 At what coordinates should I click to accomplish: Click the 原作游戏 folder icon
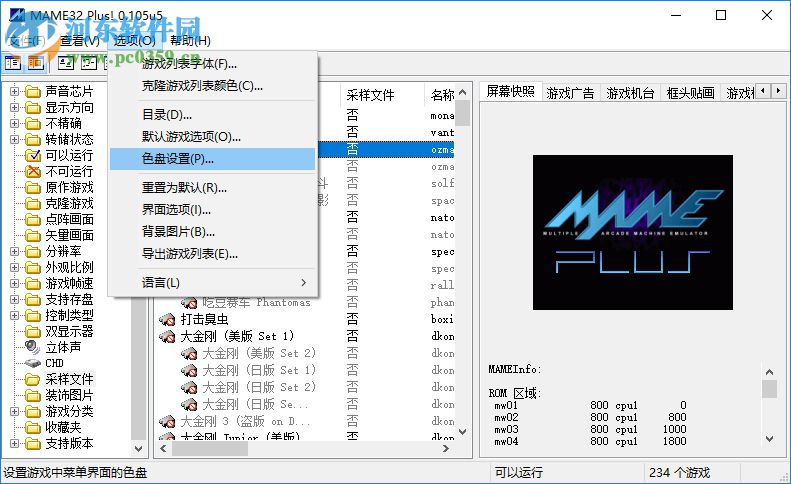click(33, 188)
